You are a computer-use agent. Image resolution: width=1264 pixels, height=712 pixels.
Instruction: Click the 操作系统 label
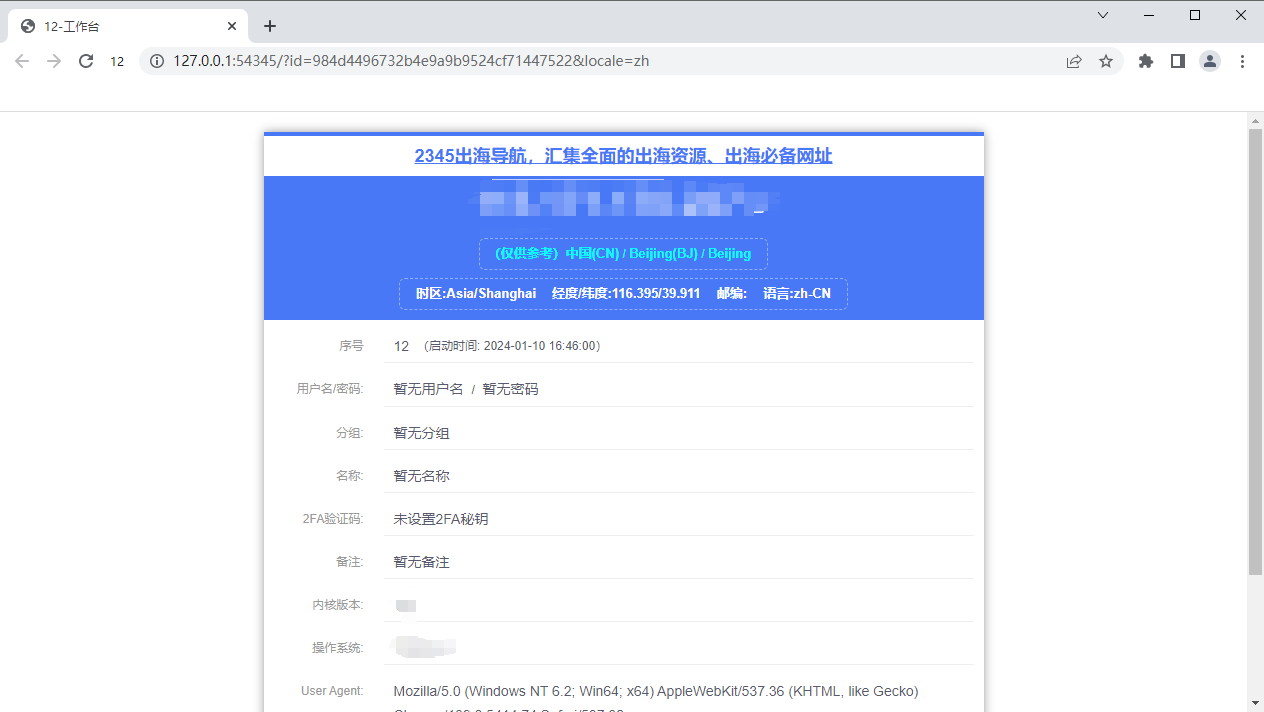pyautogui.click(x=338, y=648)
